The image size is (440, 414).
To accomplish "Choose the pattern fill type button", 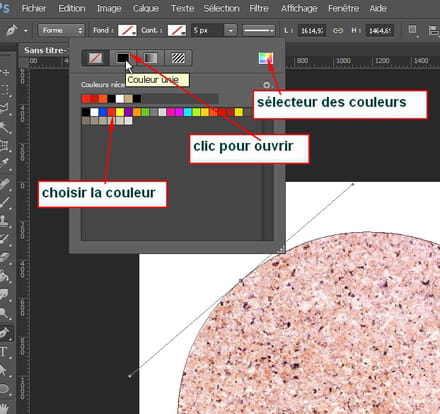I will coord(178,58).
